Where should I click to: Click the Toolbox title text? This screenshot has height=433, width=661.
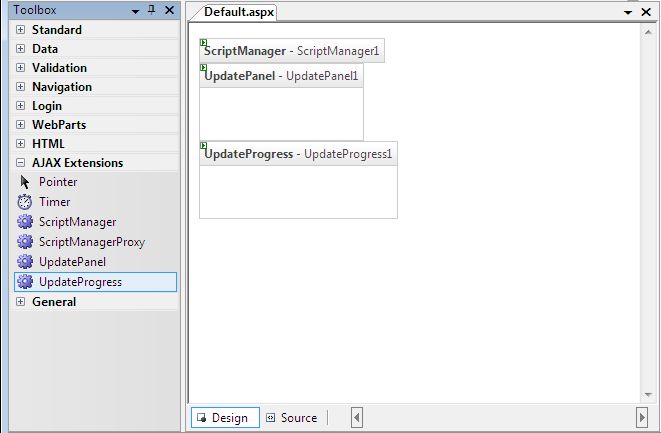[x=35, y=10]
